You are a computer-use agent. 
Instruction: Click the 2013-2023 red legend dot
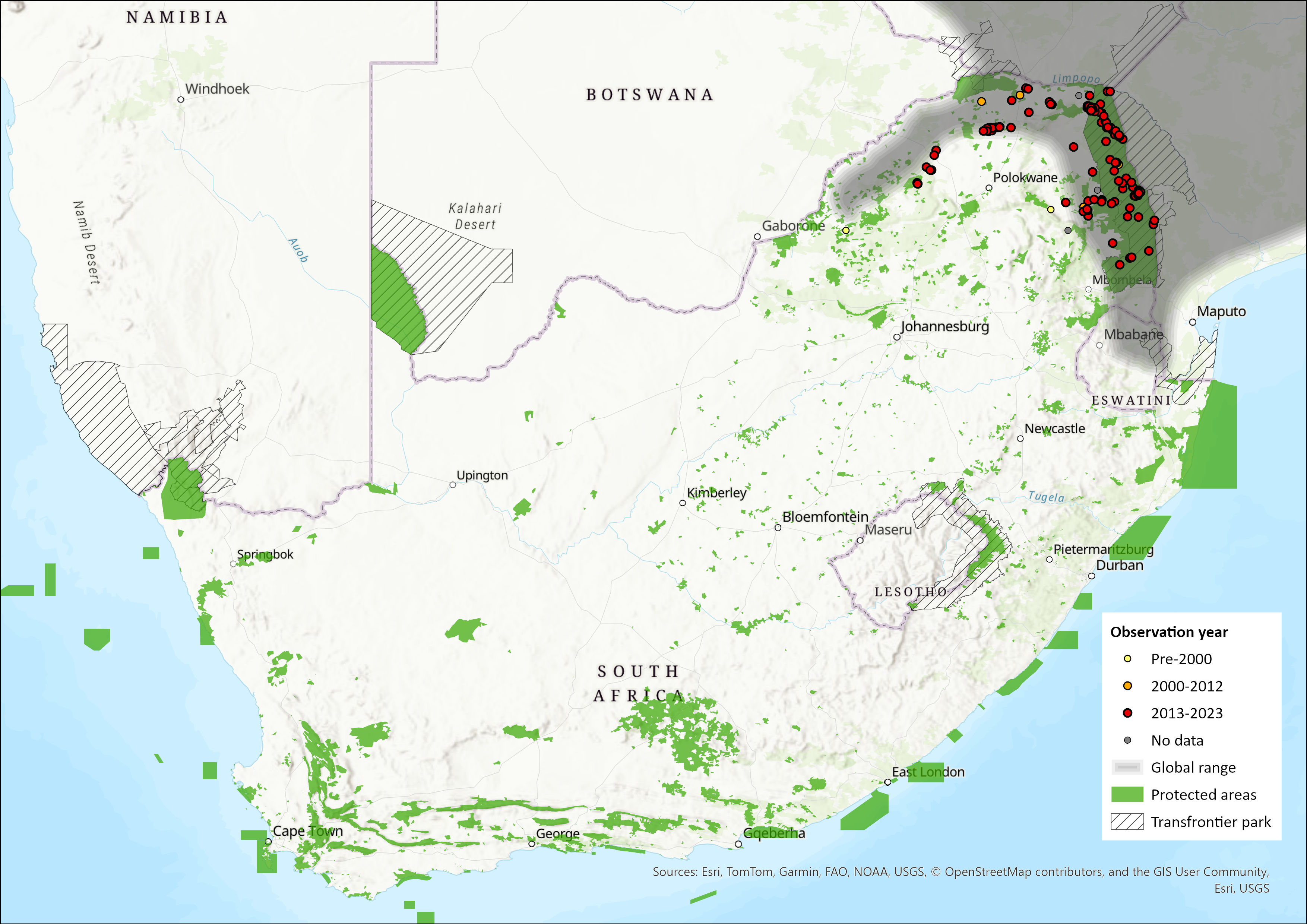click(x=1127, y=713)
